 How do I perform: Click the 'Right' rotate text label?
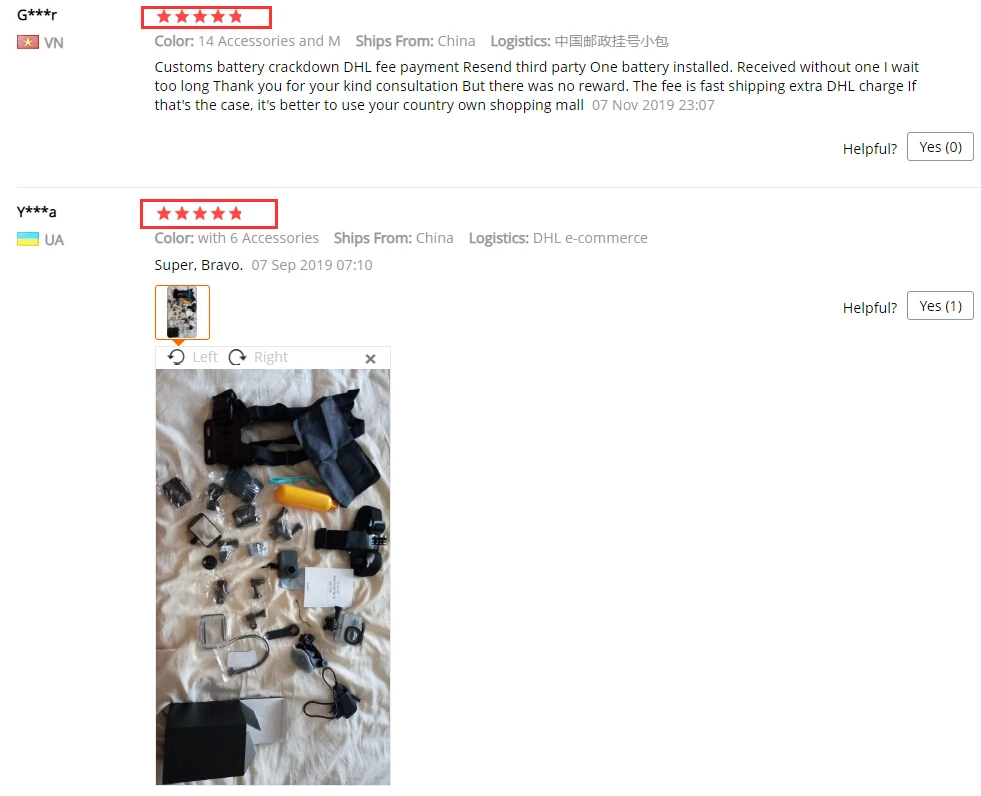tap(270, 357)
